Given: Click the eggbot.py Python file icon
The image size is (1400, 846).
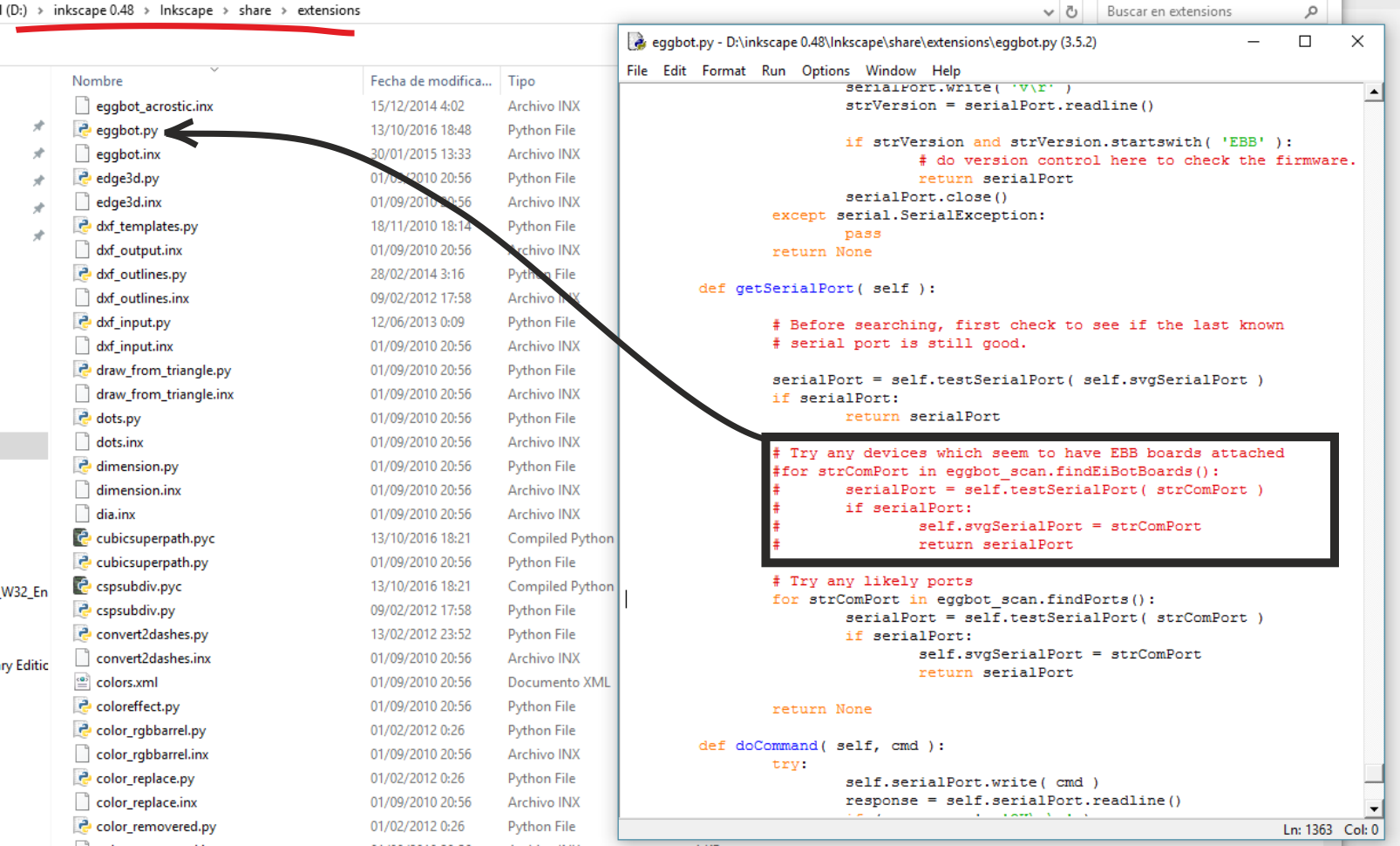Looking at the screenshot, I should (x=82, y=130).
